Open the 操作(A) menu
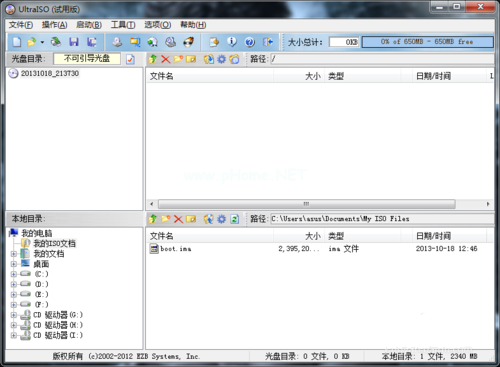 pos(54,25)
